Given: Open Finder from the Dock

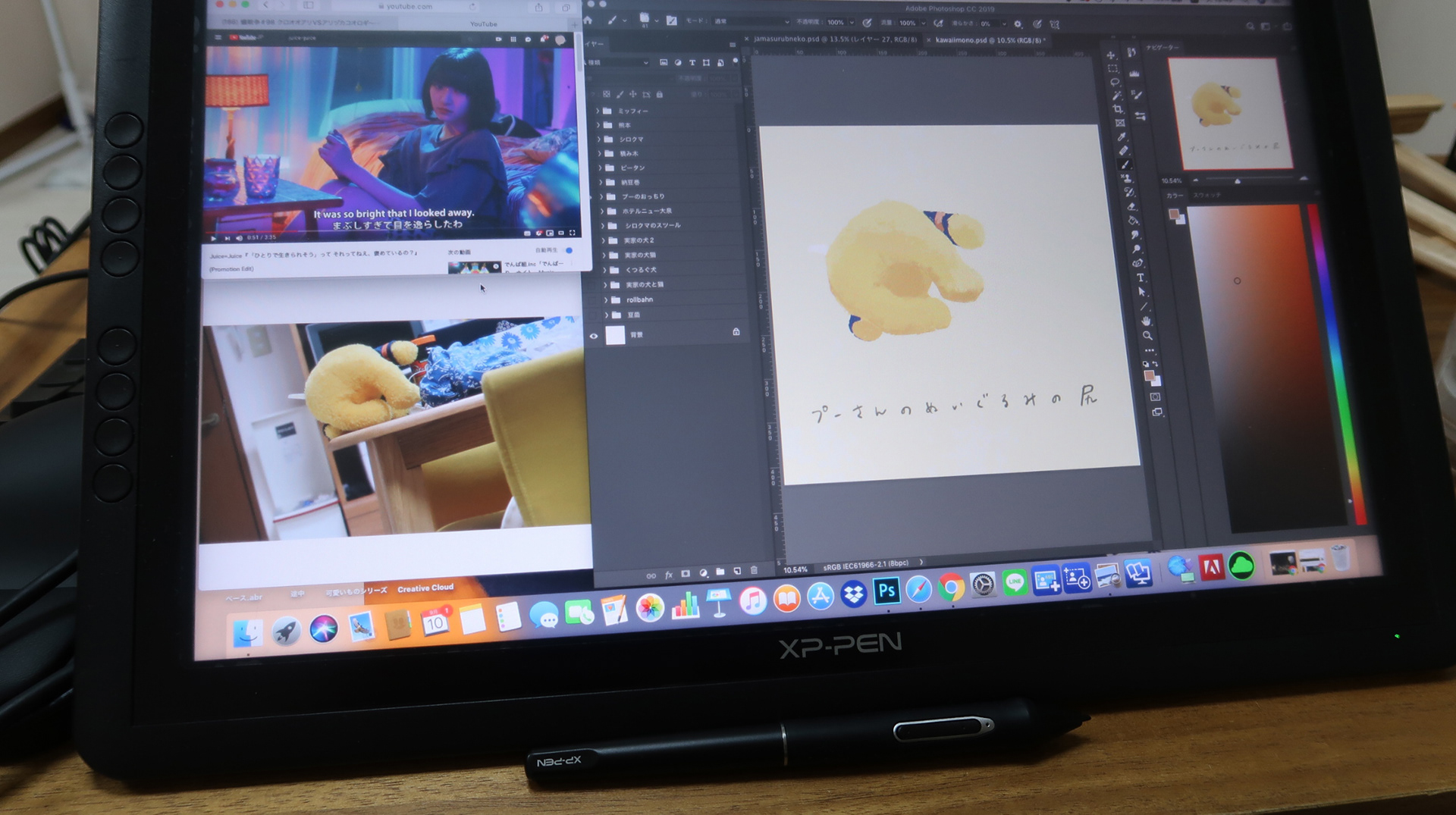Looking at the screenshot, I should point(247,633).
